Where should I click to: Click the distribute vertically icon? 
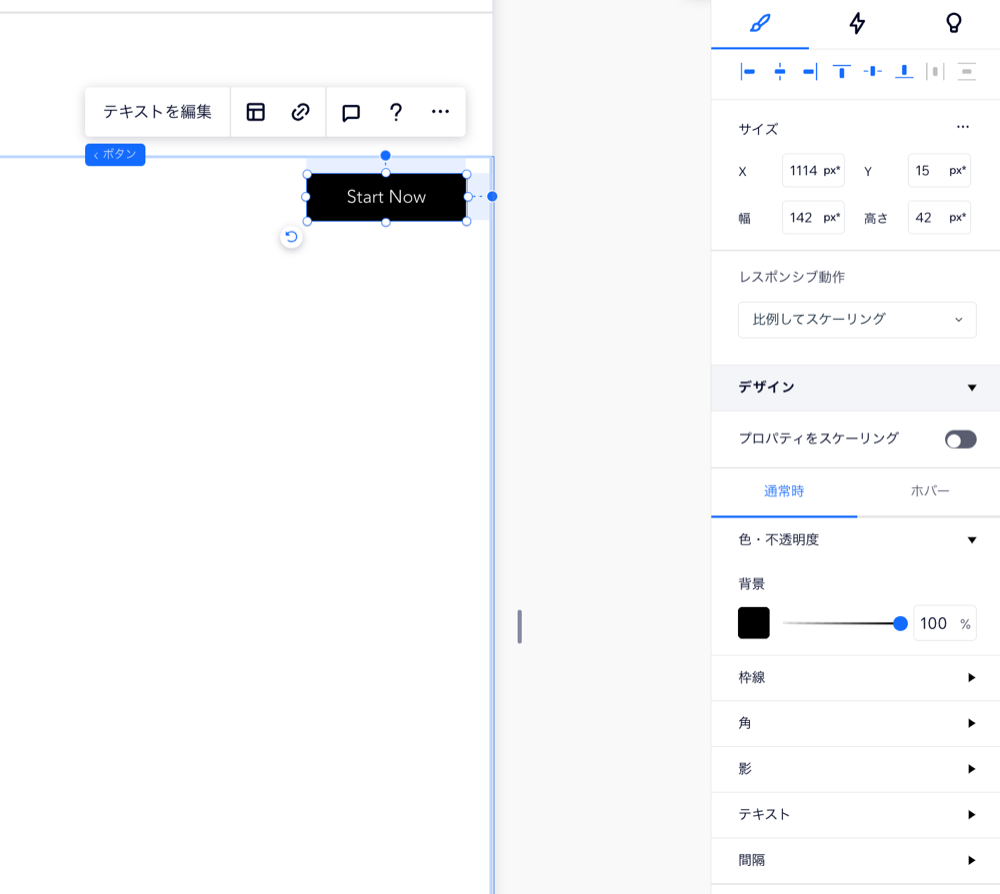tap(966, 71)
